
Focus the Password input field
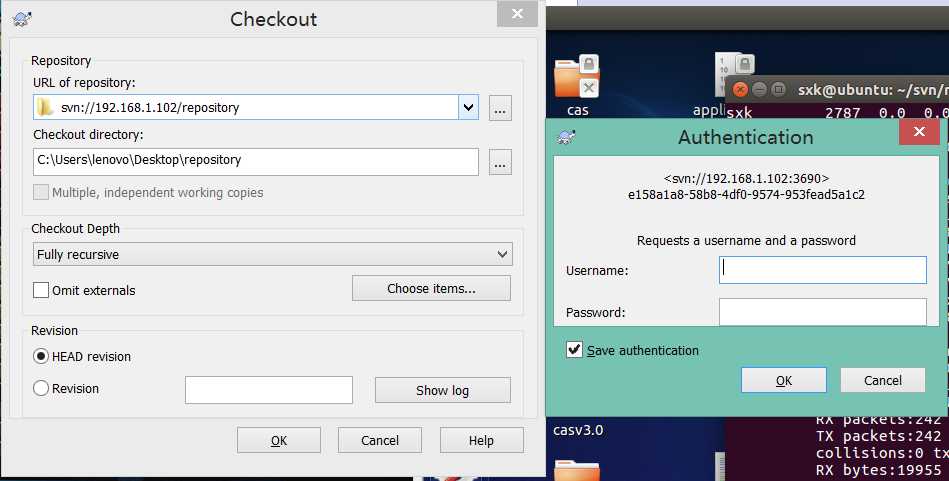pyautogui.click(x=823, y=312)
